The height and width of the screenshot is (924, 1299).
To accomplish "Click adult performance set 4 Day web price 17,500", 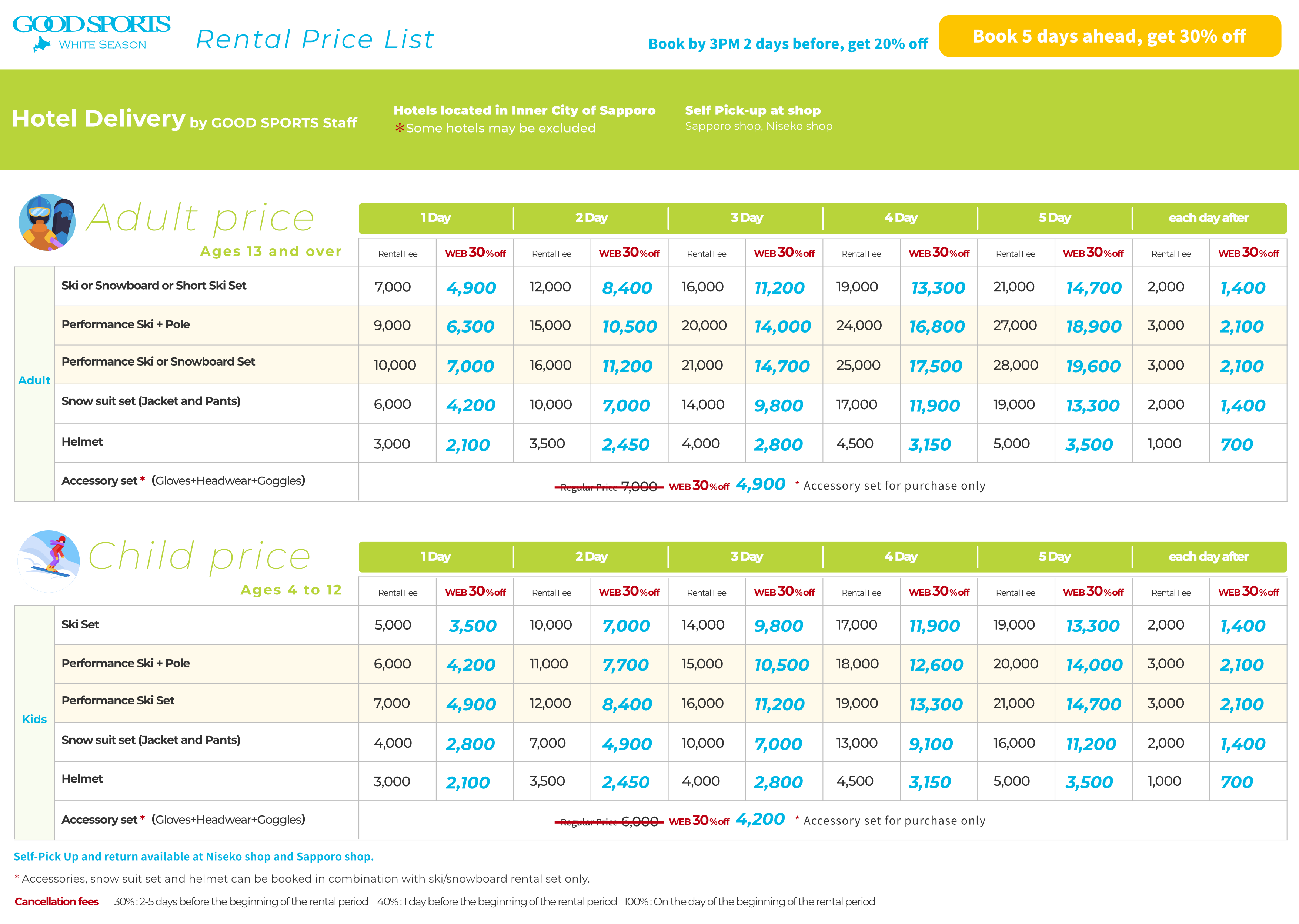I will (x=936, y=367).
